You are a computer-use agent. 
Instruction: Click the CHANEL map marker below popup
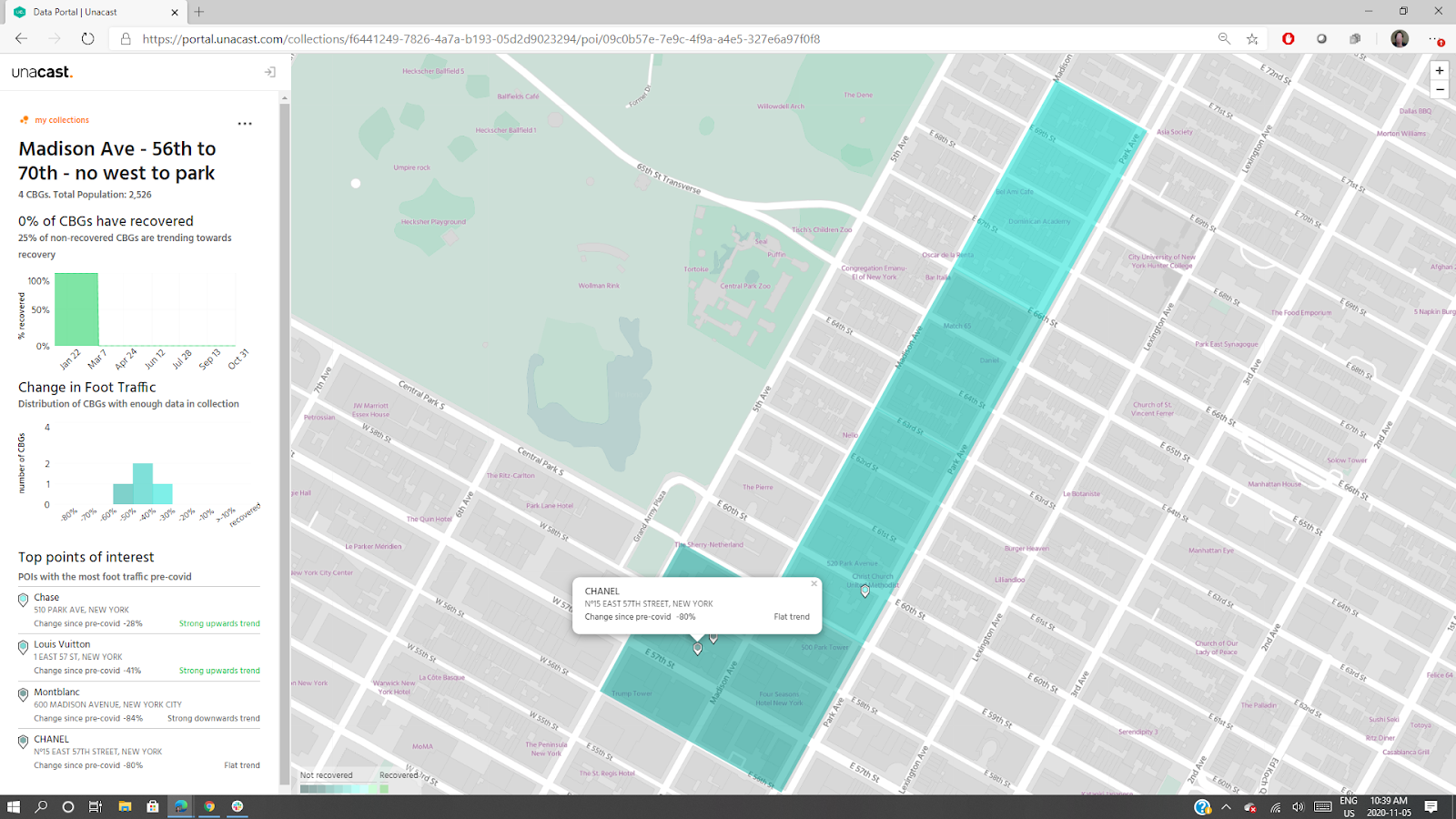(698, 649)
